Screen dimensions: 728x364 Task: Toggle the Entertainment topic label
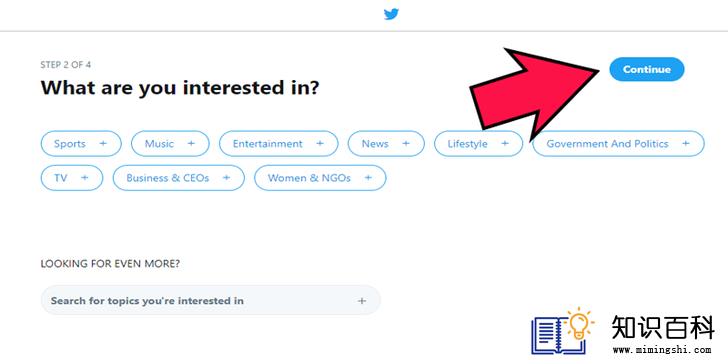pos(267,143)
